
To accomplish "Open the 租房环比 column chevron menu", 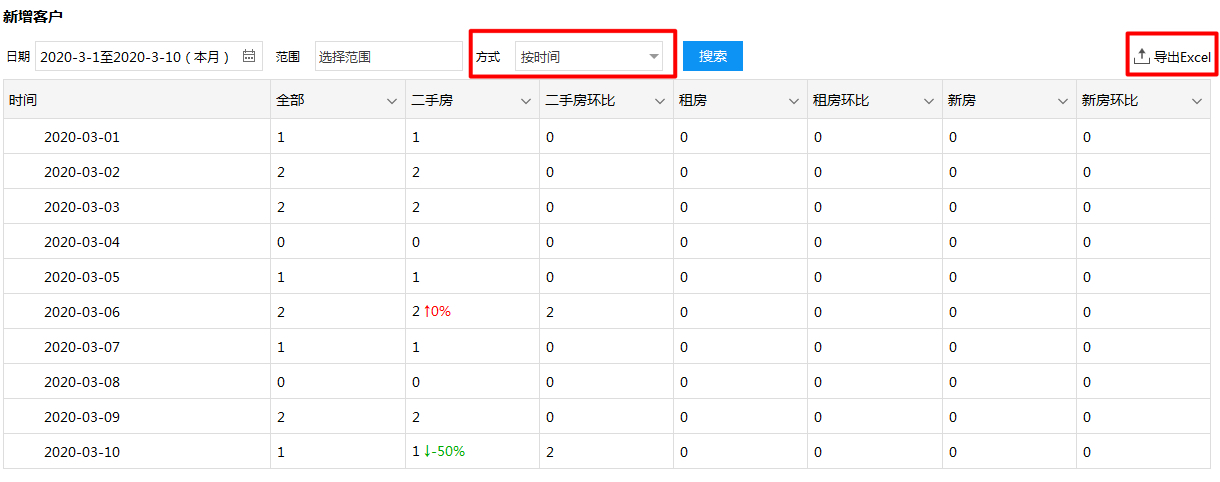I will [929, 101].
